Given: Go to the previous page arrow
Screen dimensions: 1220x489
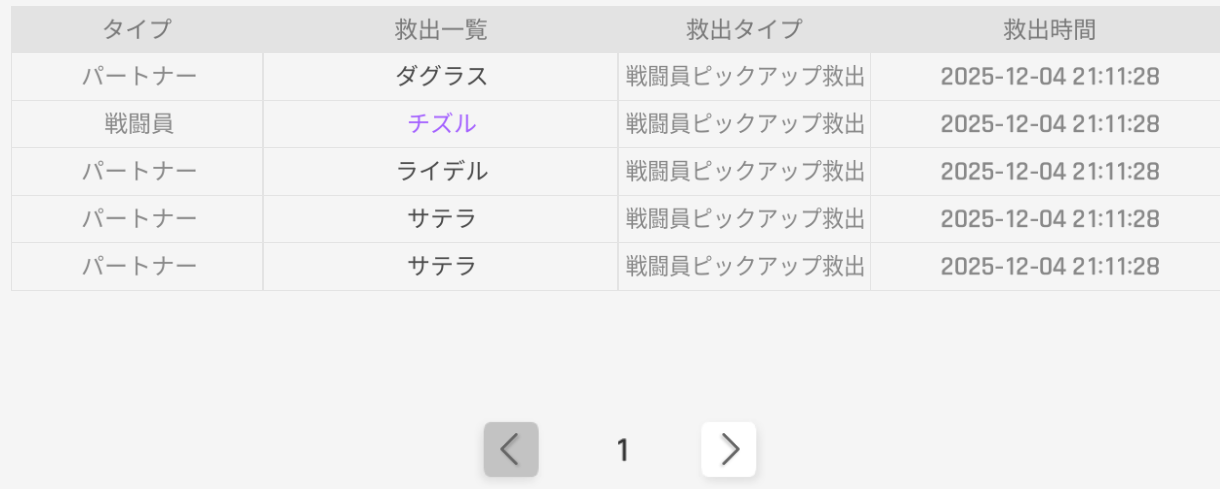Looking at the screenshot, I should [511, 450].
